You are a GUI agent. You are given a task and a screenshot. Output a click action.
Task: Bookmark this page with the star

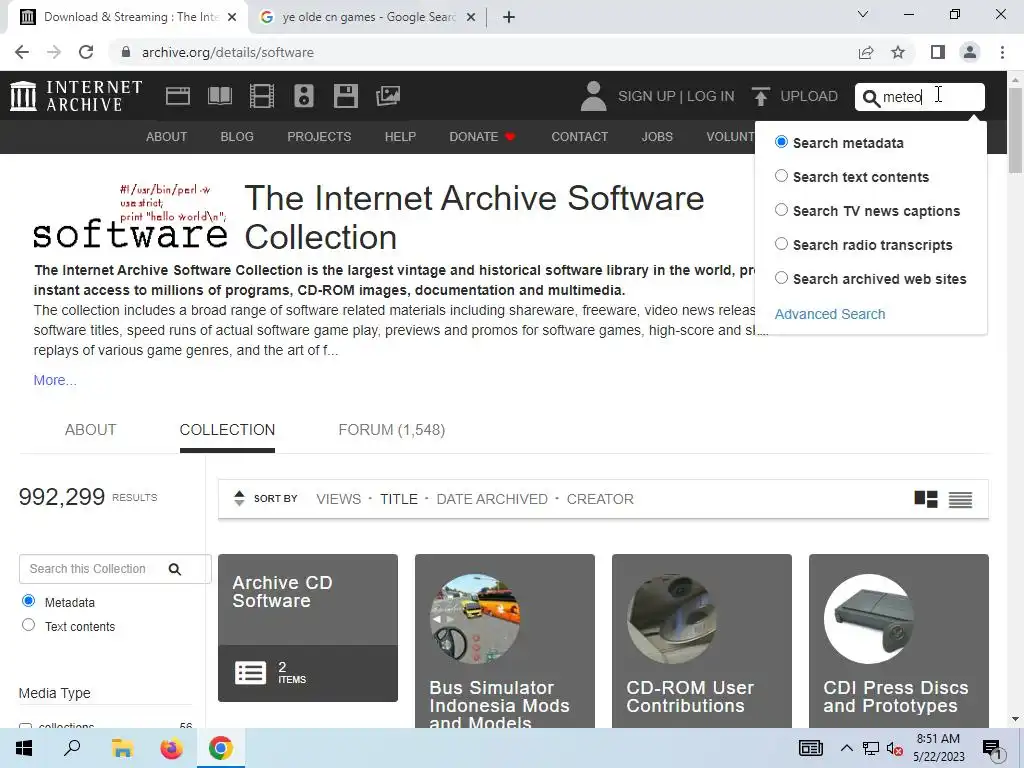click(x=898, y=52)
